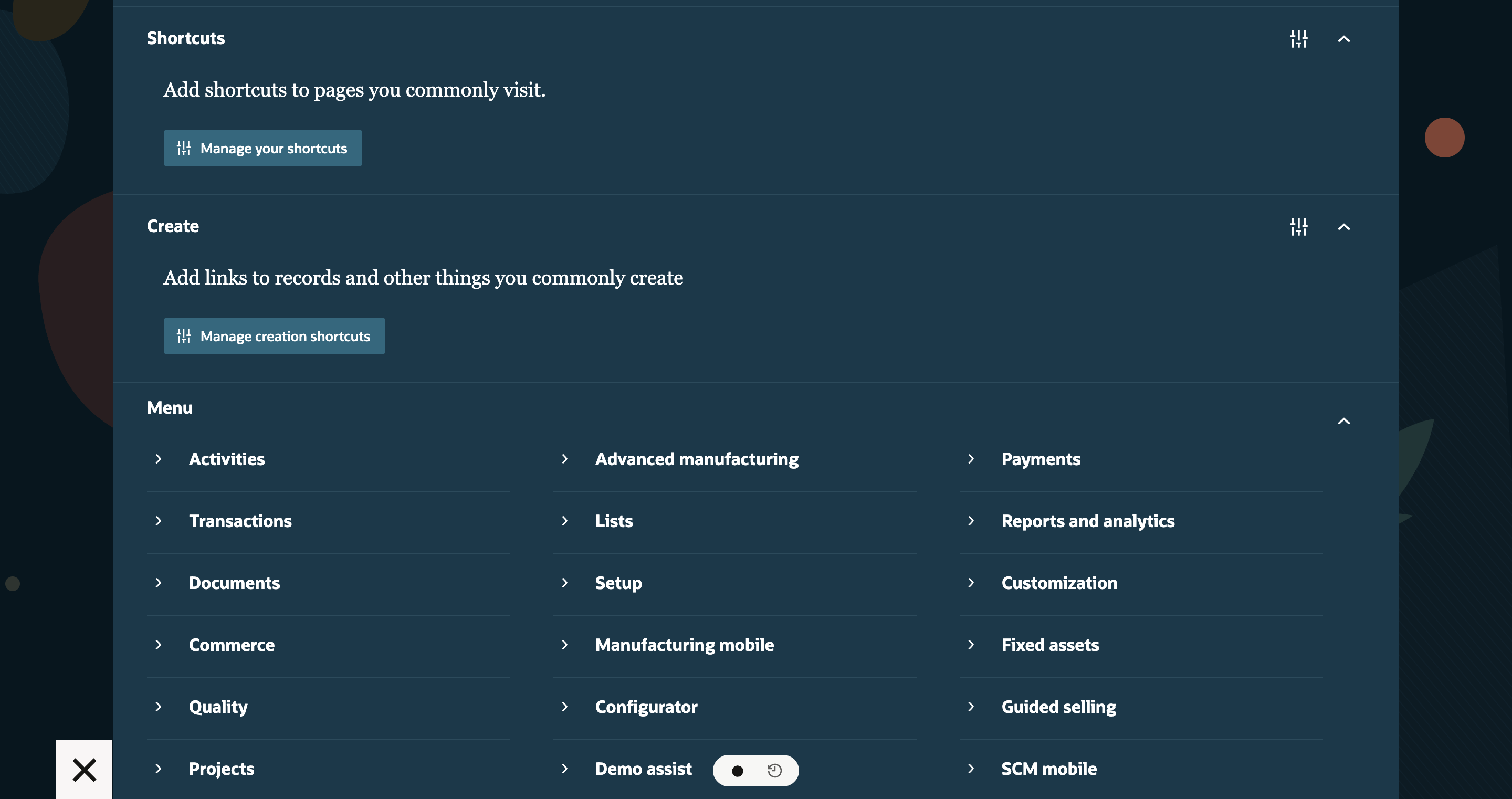Click the Demo assist record dot
Screen dimensions: 1512x799
click(x=737, y=771)
